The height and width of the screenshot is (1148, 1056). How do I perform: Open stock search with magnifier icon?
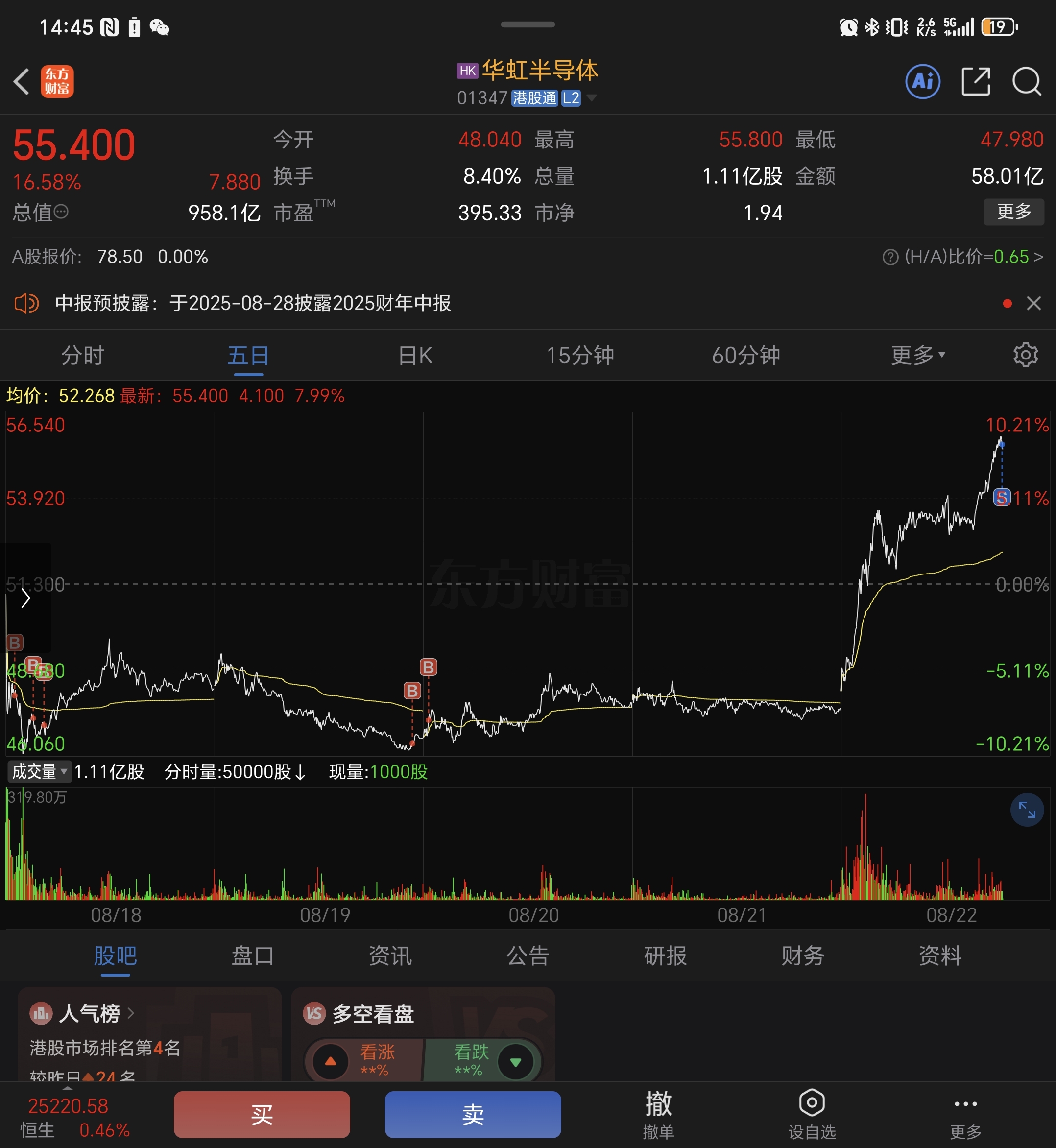1026,81
